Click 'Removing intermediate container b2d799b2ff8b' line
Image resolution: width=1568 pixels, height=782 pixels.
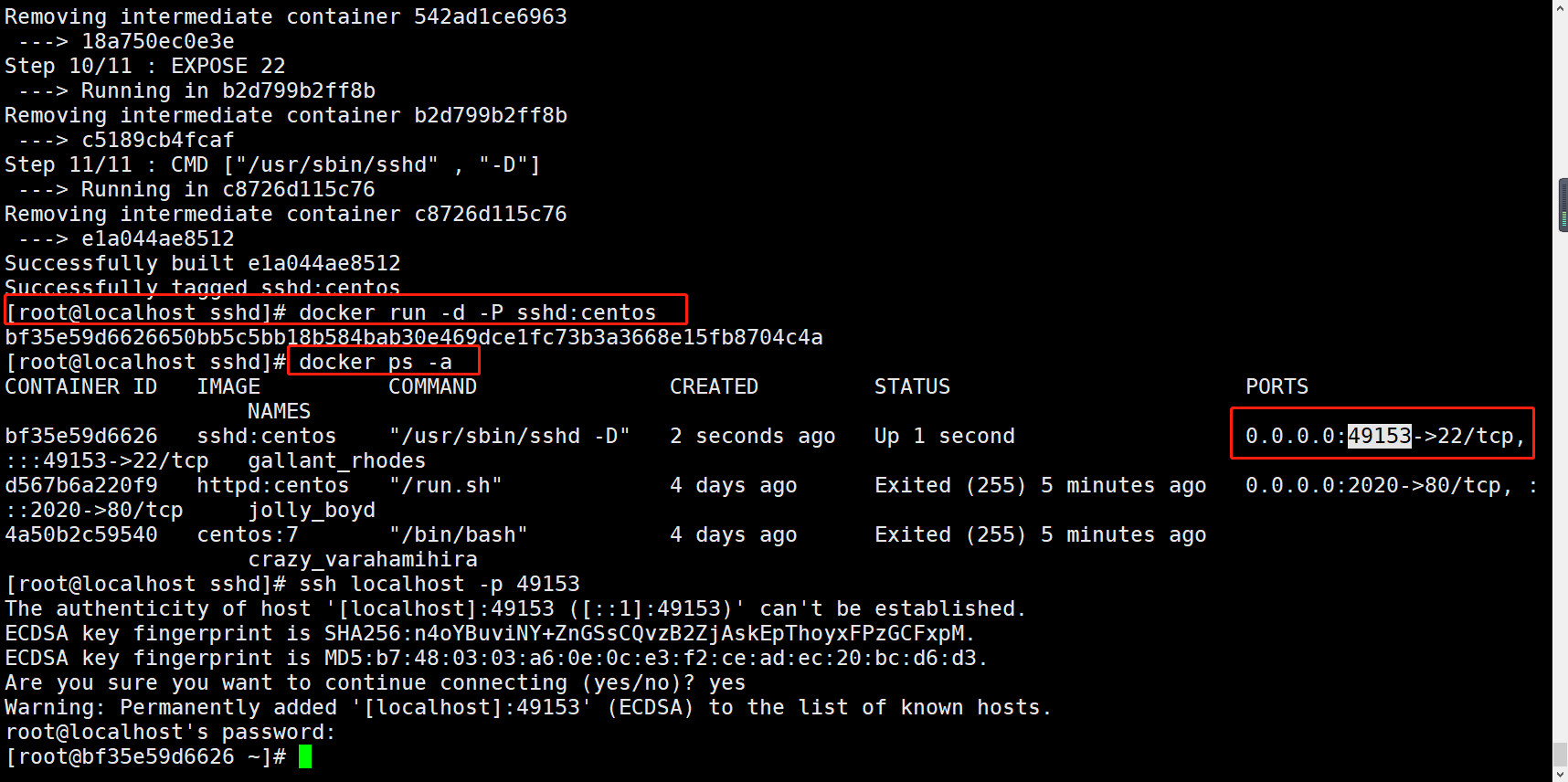tap(286, 115)
